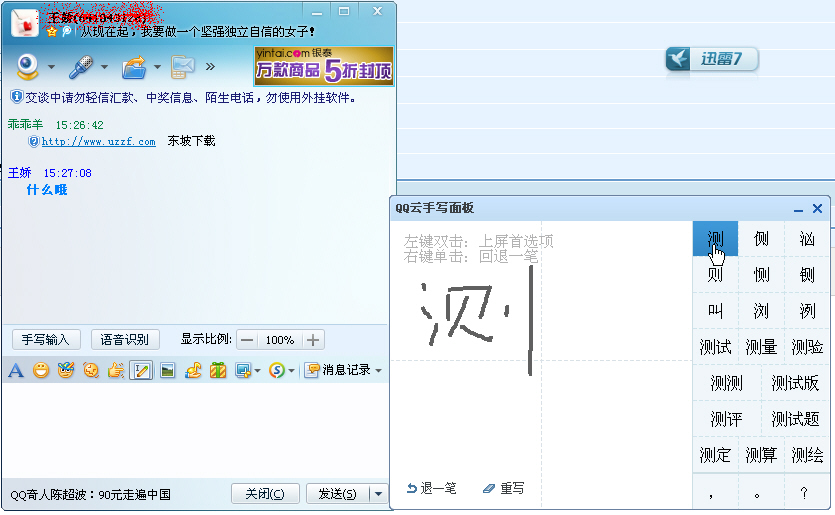
Task: Click the 语音识别 button
Action: click(x=125, y=340)
